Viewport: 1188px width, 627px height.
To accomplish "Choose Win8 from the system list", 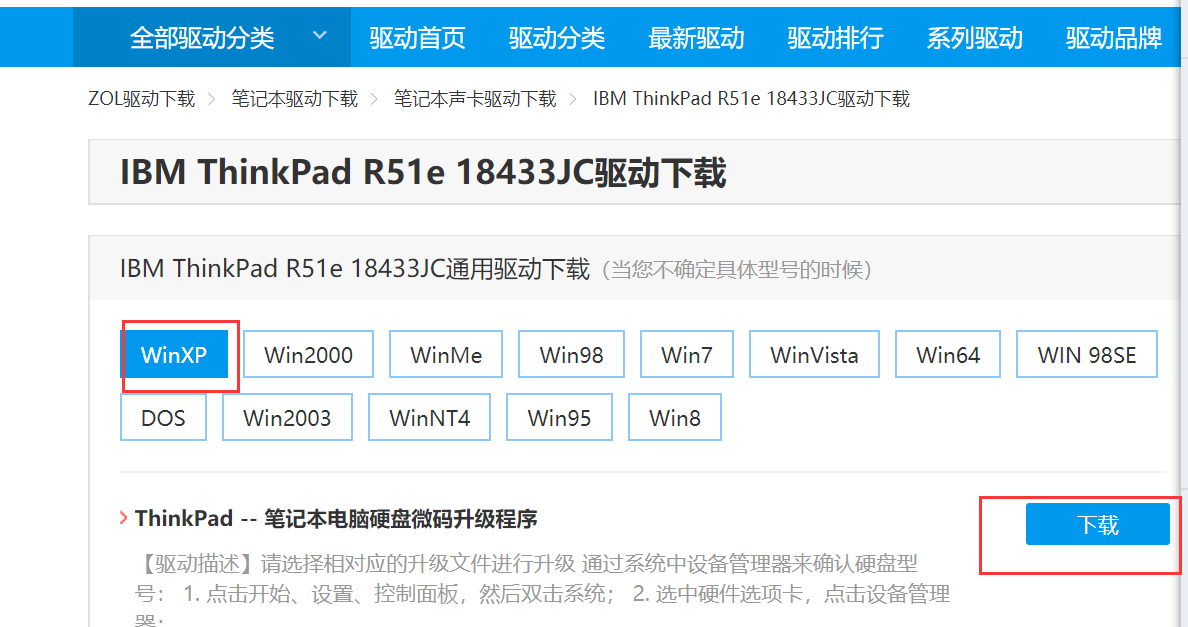I will (x=674, y=417).
